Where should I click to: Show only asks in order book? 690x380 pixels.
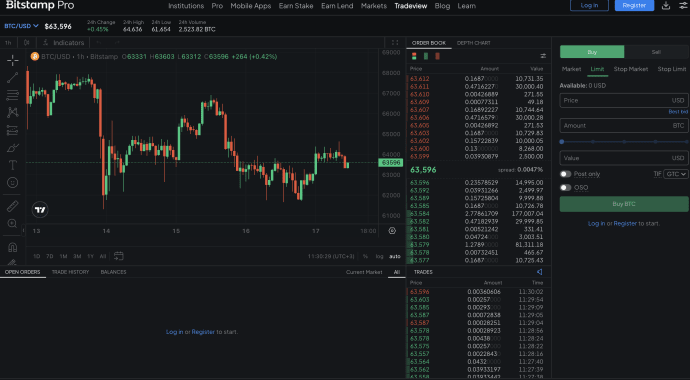point(437,56)
